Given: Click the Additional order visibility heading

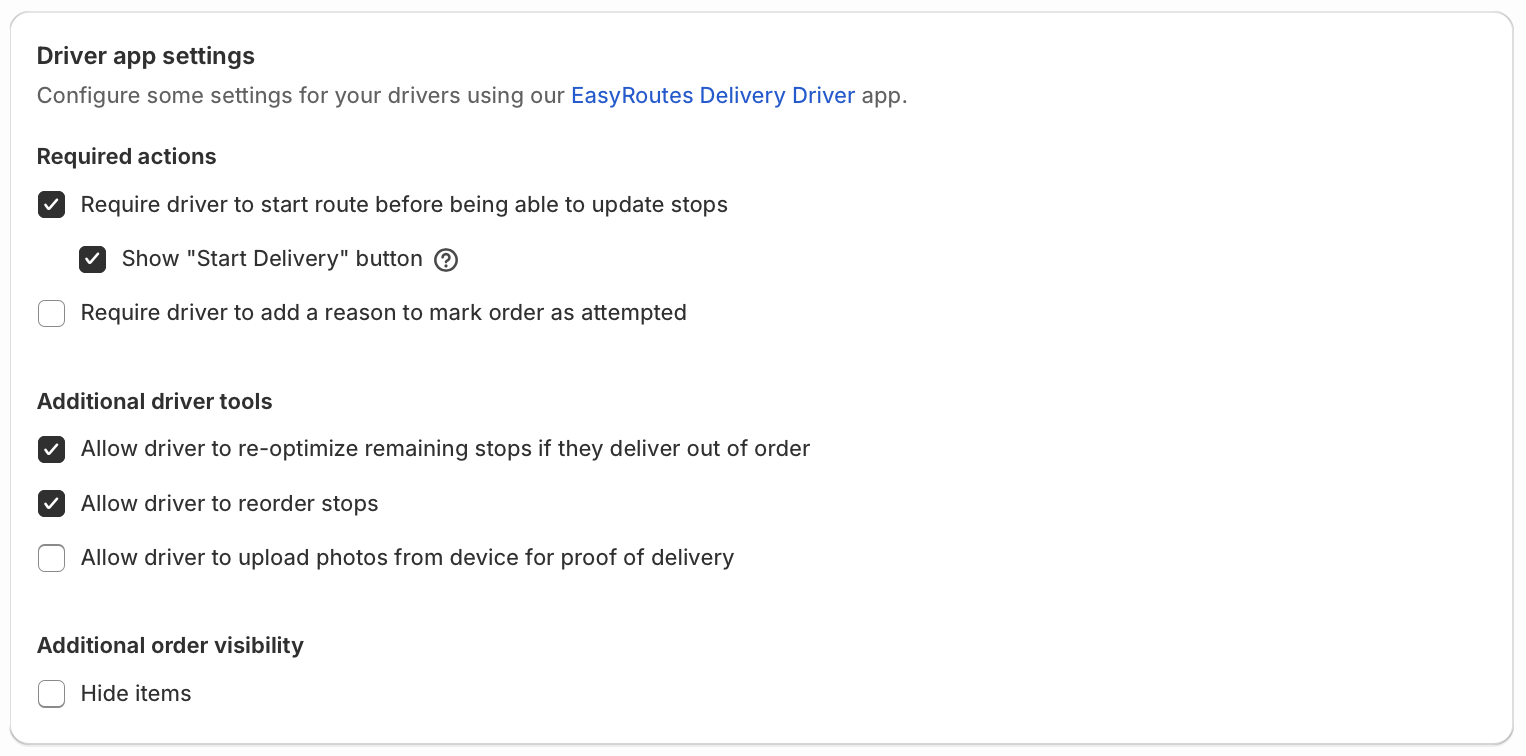Looking at the screenshot, I should 170,646.
